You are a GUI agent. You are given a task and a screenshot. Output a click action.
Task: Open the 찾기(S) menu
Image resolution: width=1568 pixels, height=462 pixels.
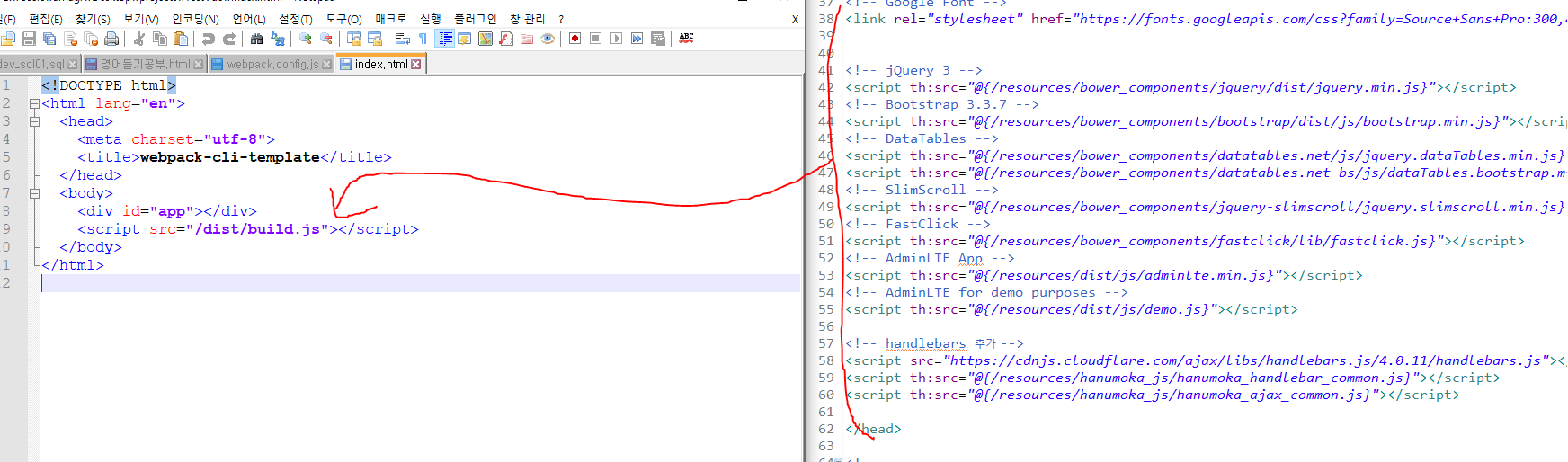click(93, 19)
